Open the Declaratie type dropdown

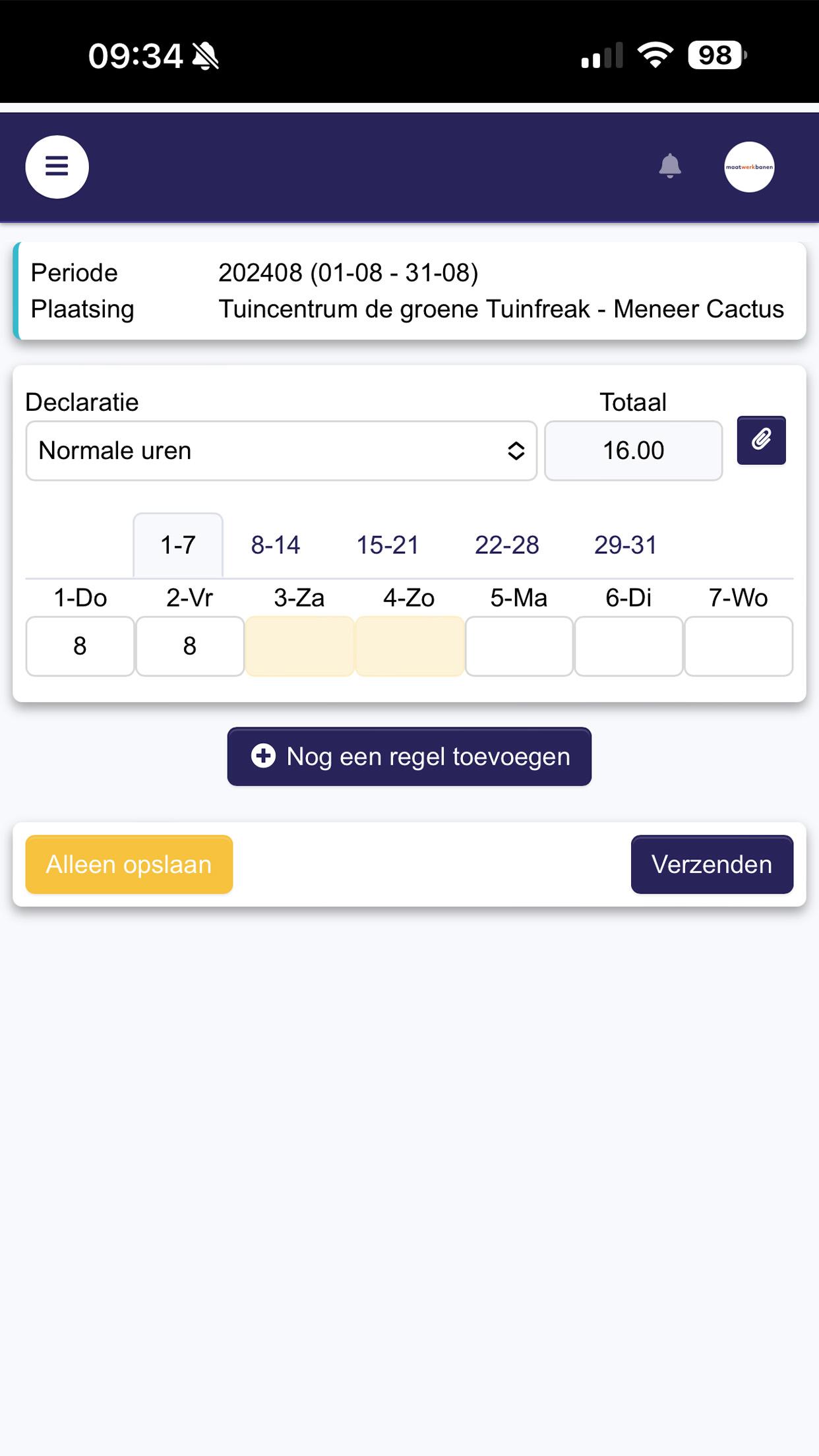tap(282, 451)
